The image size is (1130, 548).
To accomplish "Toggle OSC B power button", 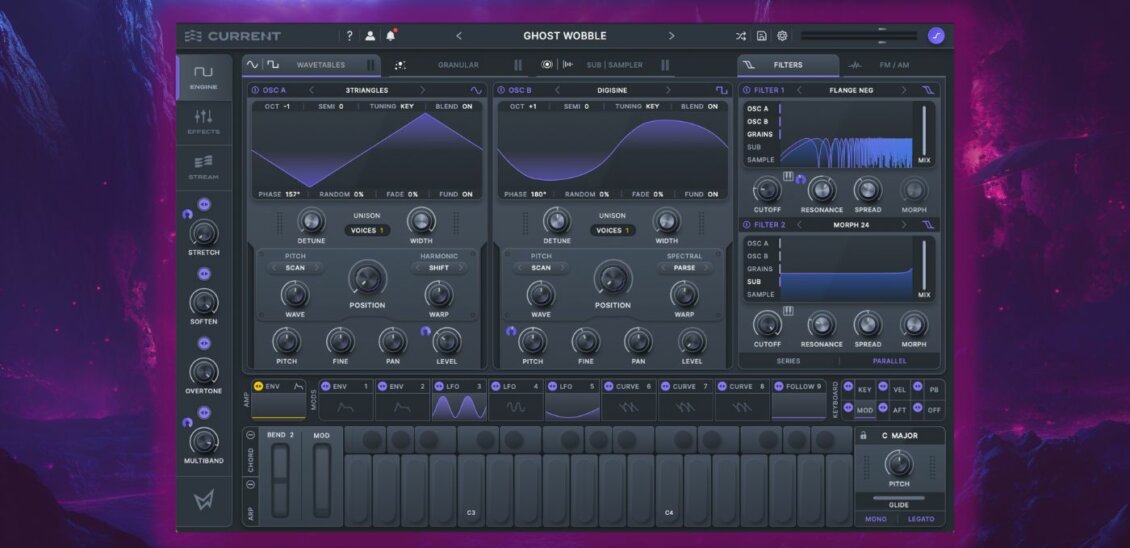I will click(500, 90).
